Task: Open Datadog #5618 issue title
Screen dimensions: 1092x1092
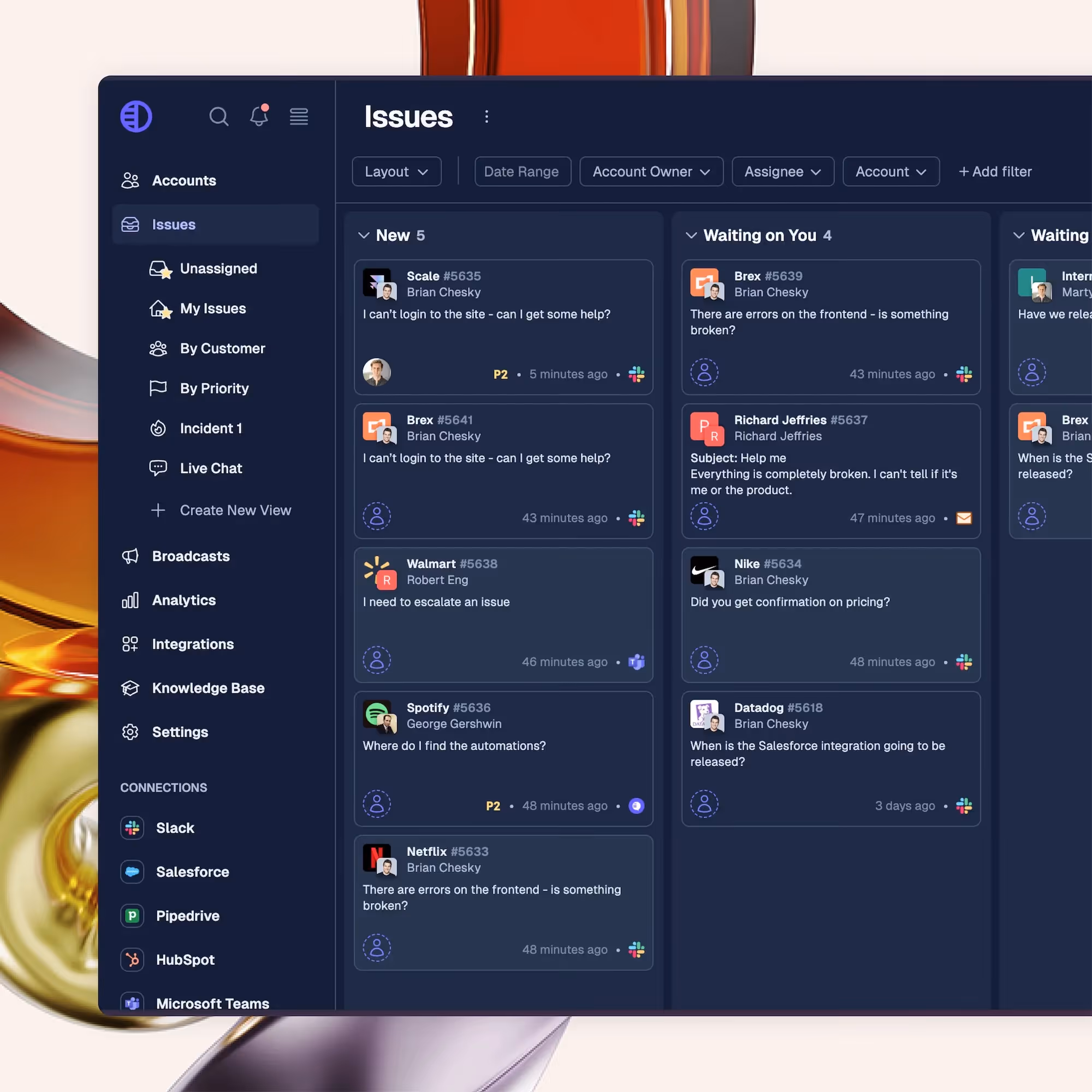Action: (x=778, y=708)
